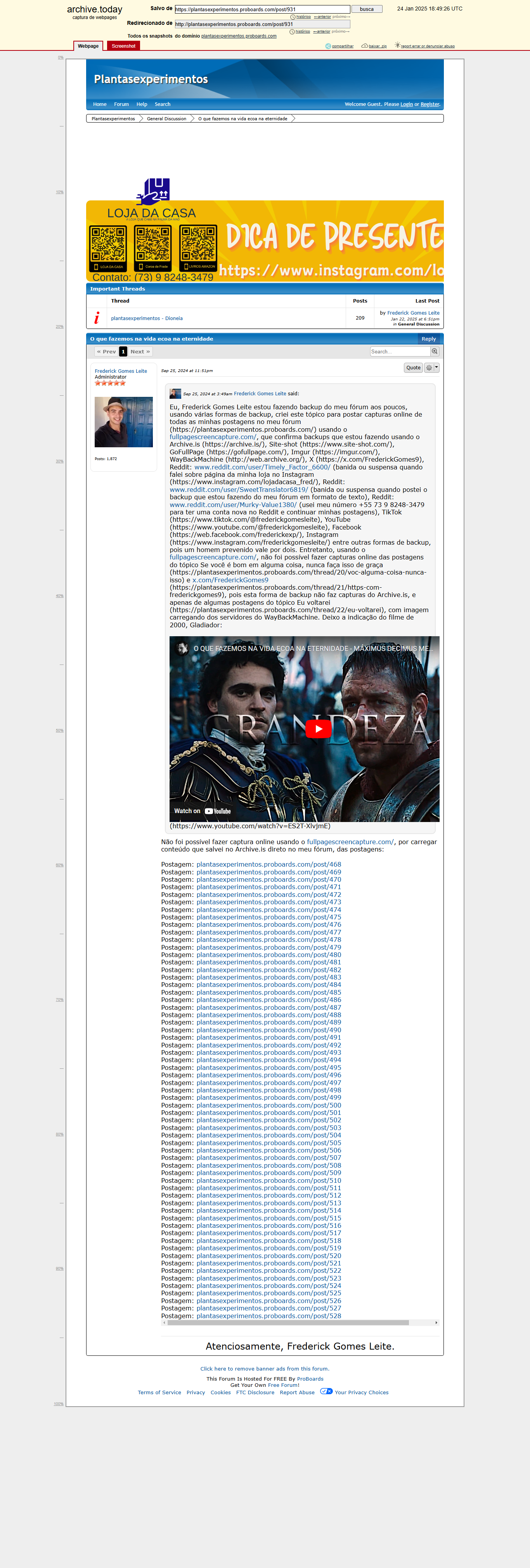This screenshot has width=530, height=1568.
Task: Click the « Prev pagination button
Action: pos(106,352)
